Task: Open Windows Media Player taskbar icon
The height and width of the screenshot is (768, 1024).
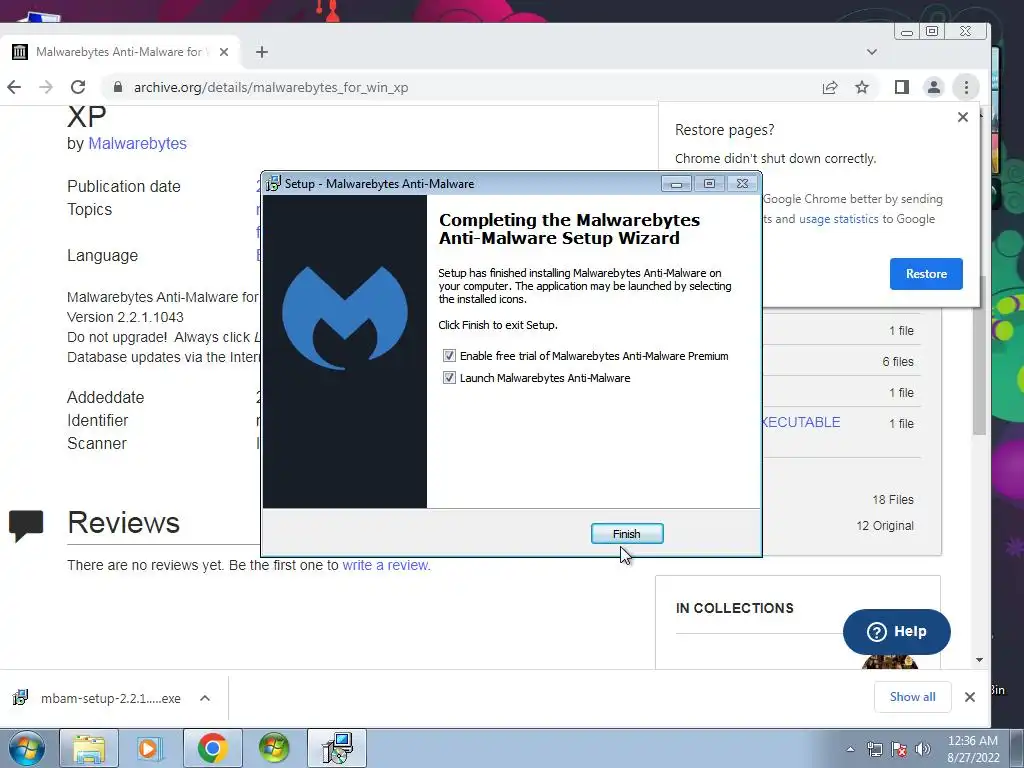Action: click(150, 748)
